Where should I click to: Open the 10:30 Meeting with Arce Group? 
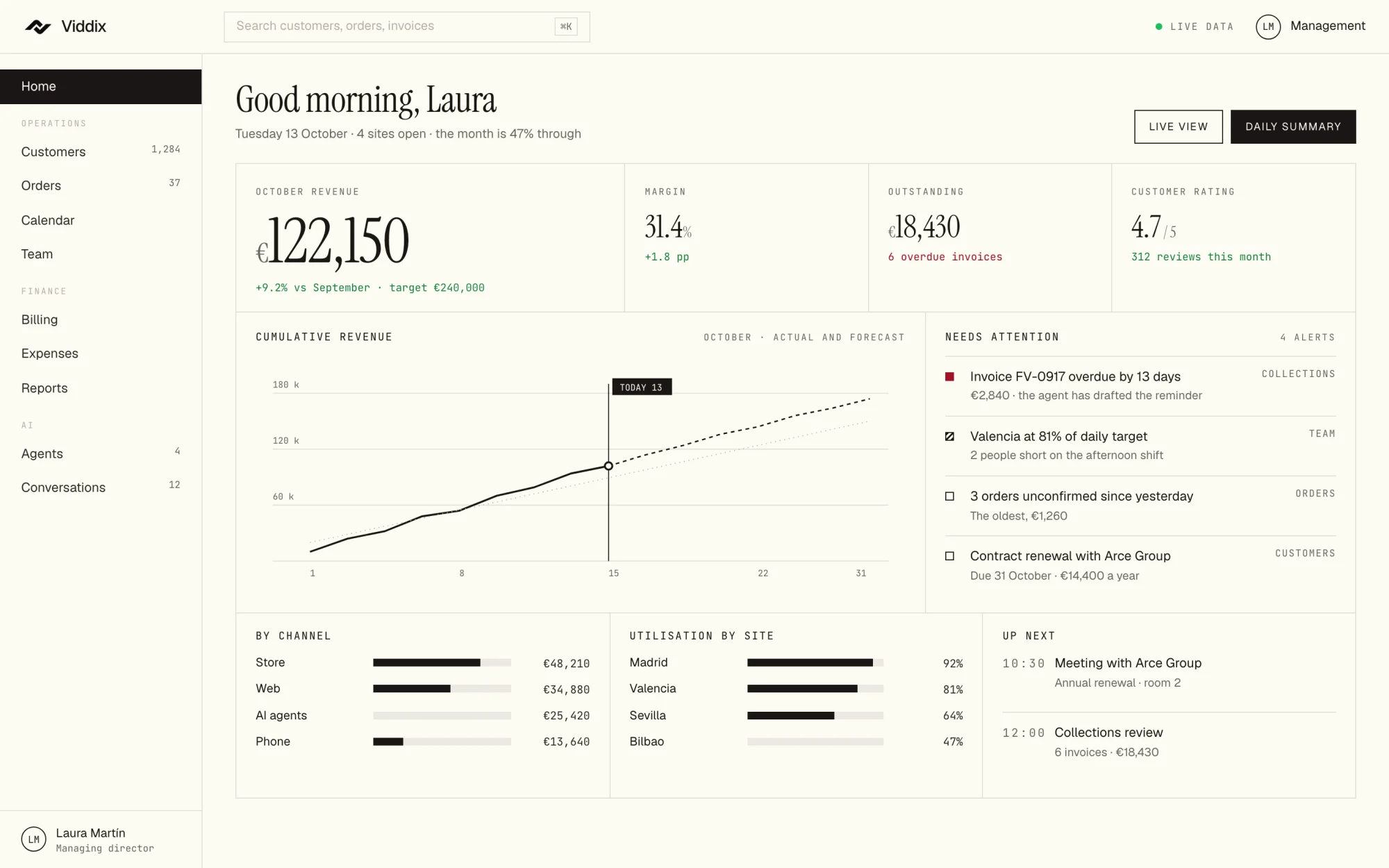[1169, 672]
